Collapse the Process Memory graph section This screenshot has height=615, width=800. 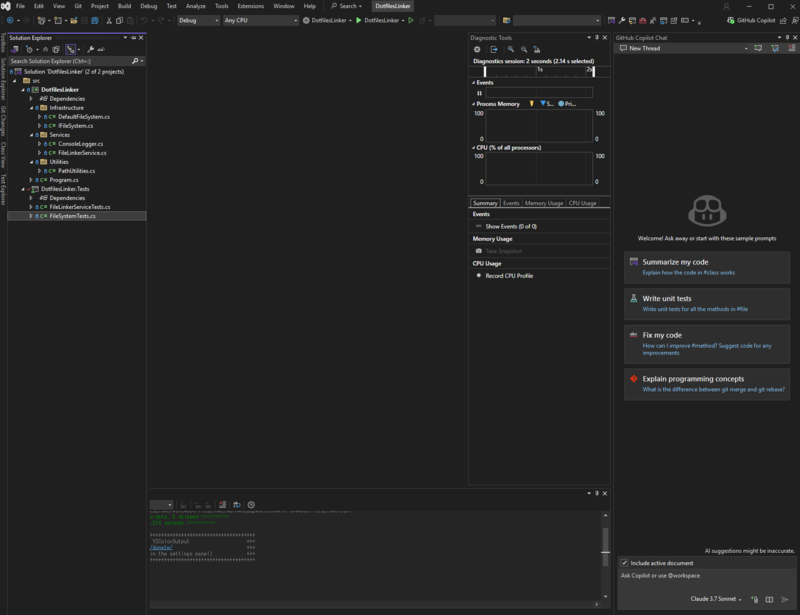[x=473, y=104]
